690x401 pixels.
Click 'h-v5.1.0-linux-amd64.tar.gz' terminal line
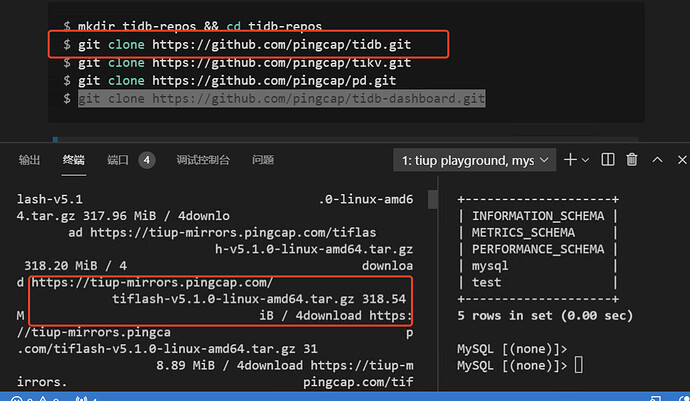tap(314, 249)
